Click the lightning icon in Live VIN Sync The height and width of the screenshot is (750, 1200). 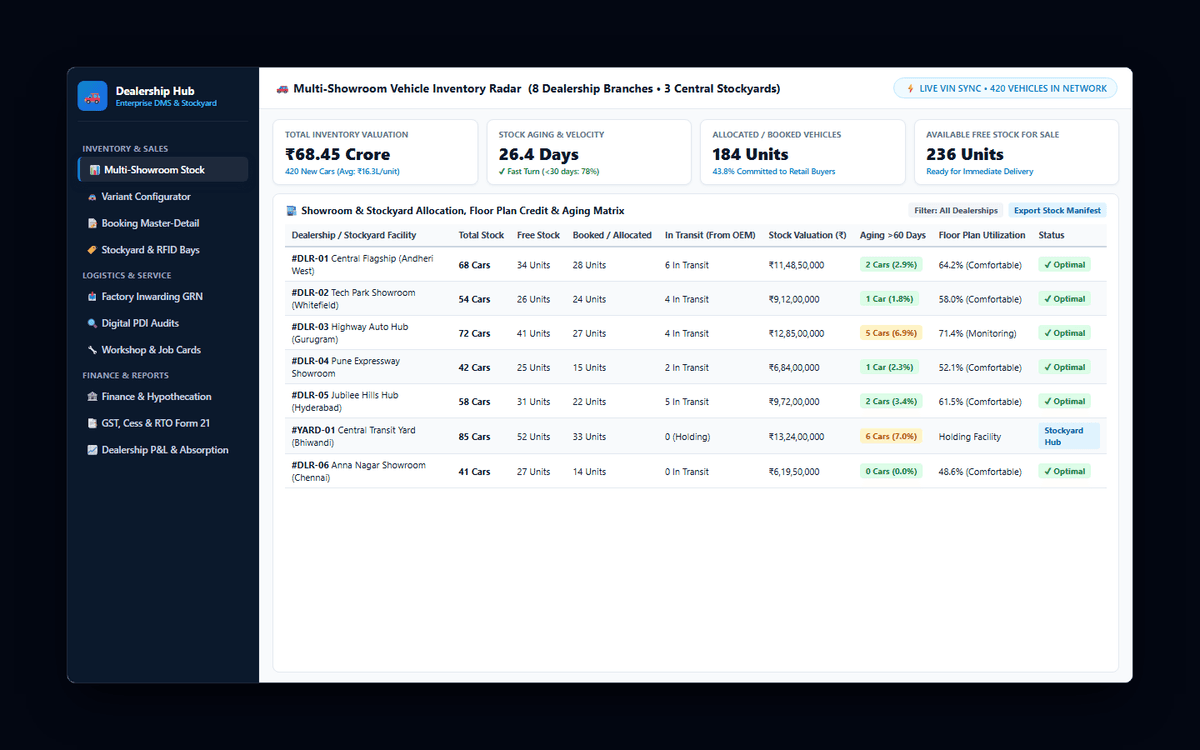click(x=910, y=89)
